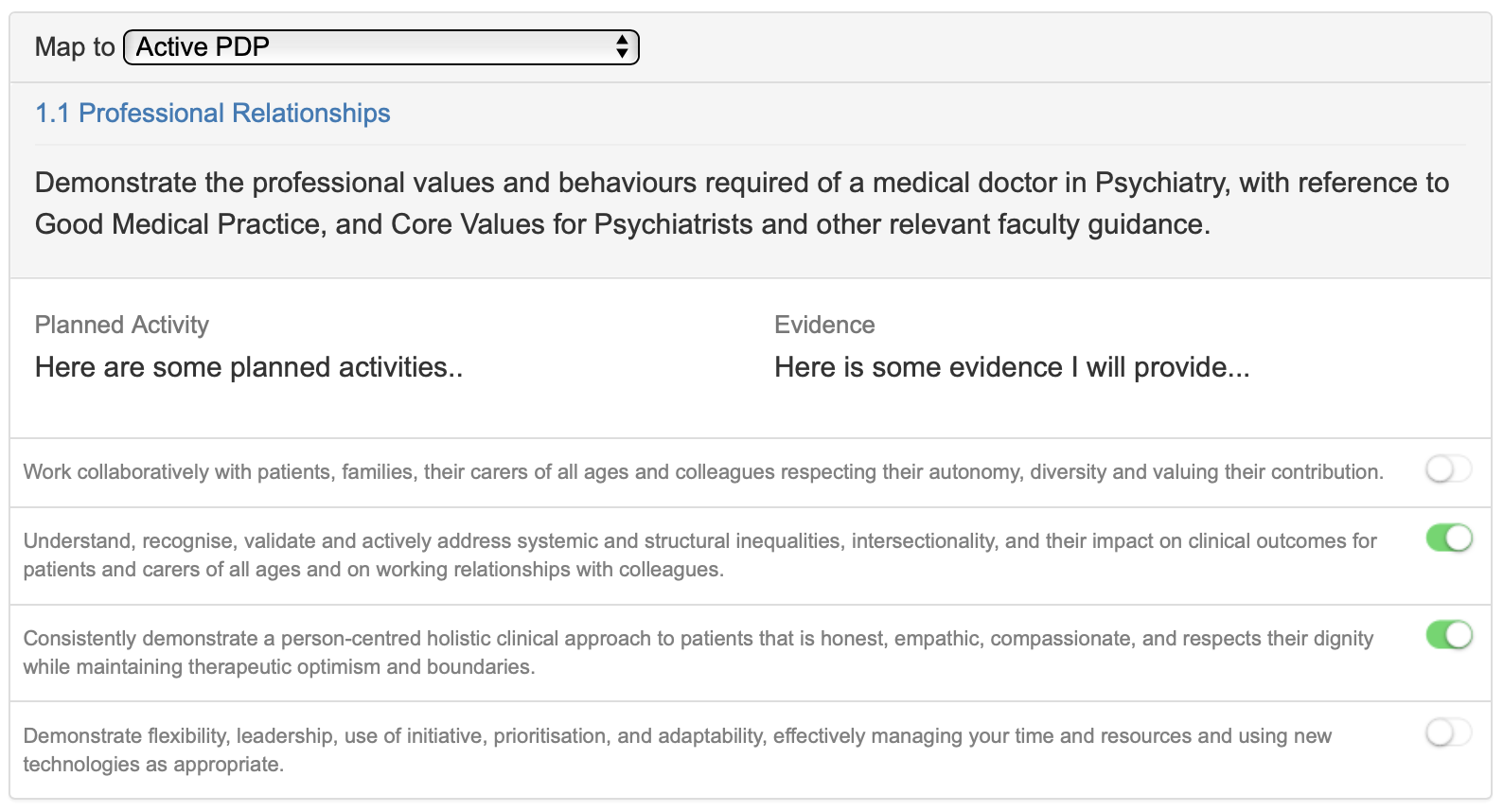
Task: Click 'Here are some planned activities..' text
Action: pyautogui.click(x=249, y=367)
